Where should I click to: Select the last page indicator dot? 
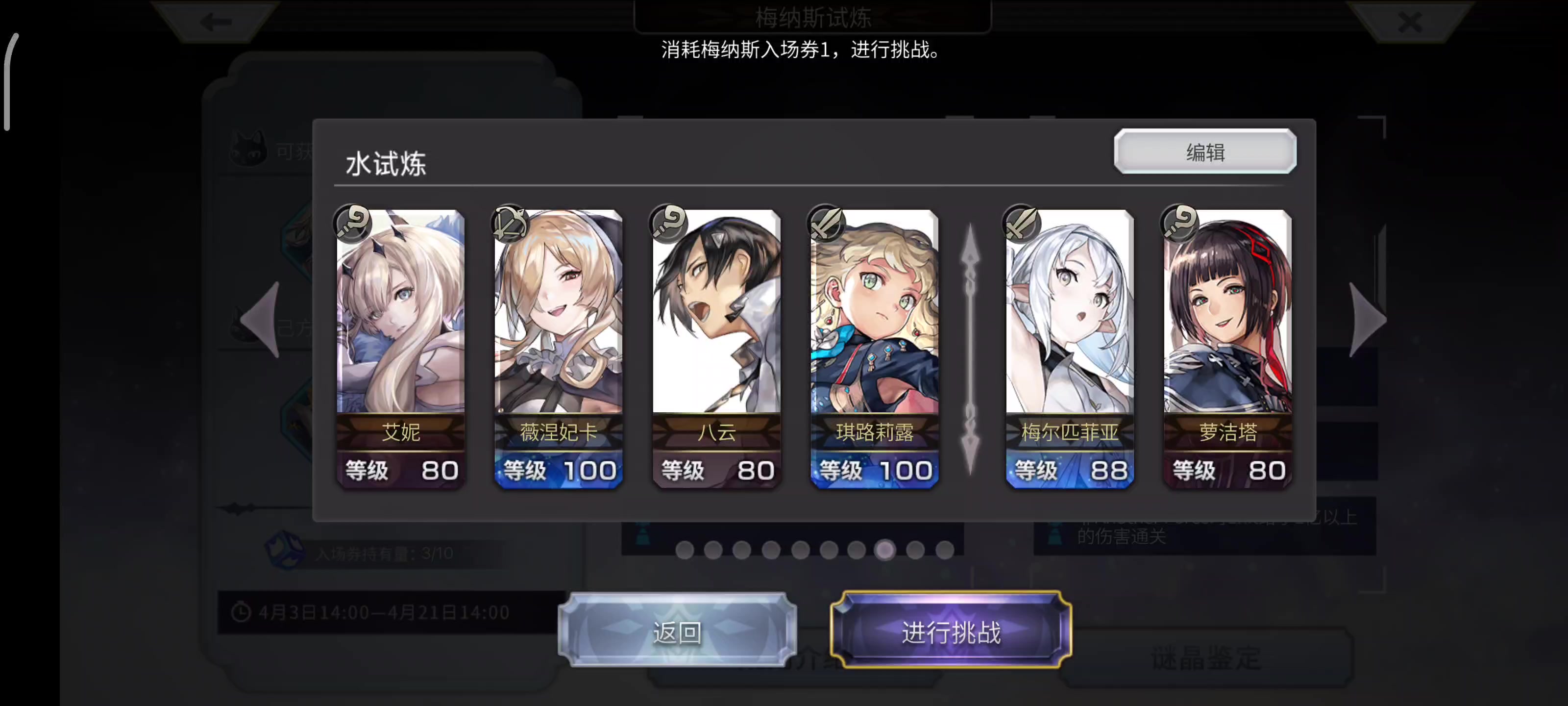pyautogui.click(x=945, y=550)
